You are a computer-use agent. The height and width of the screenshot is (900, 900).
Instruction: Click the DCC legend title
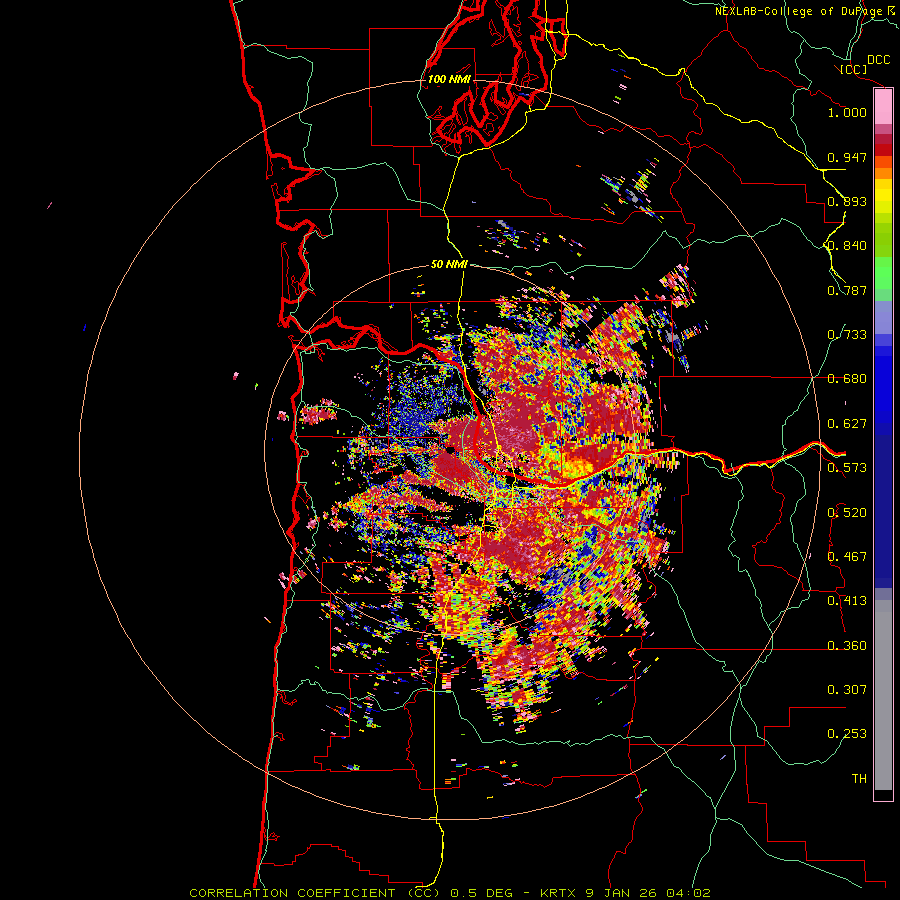click(879, 60)
